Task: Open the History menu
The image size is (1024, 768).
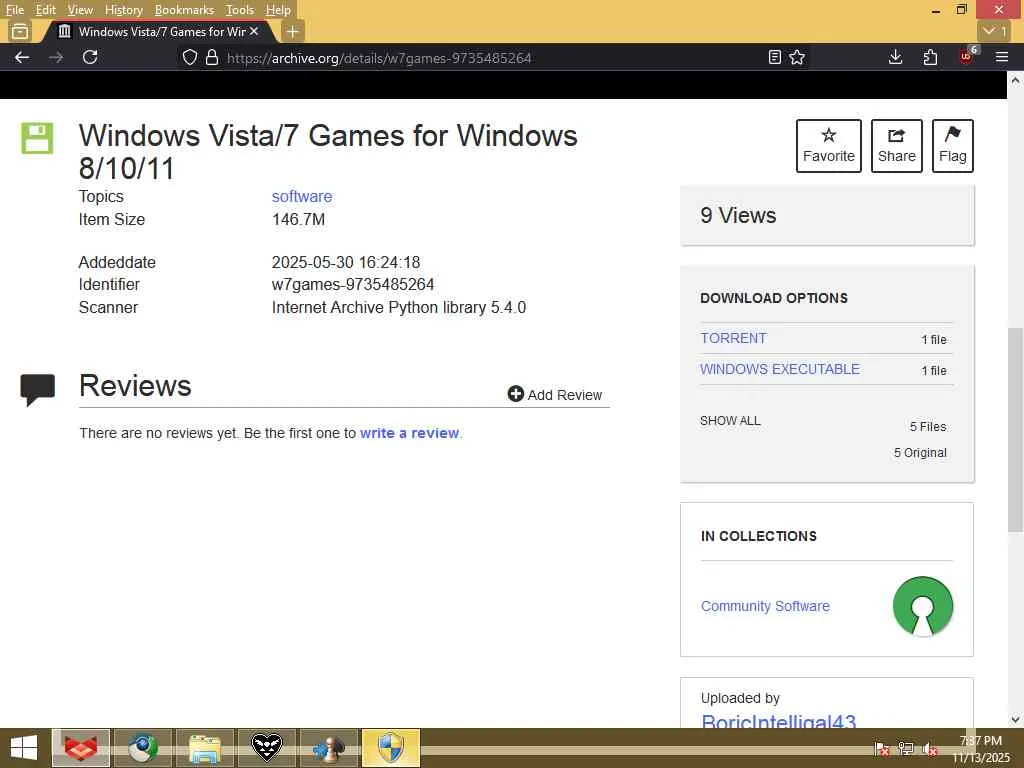Action: pyautogui.click(x=123, y=10)
